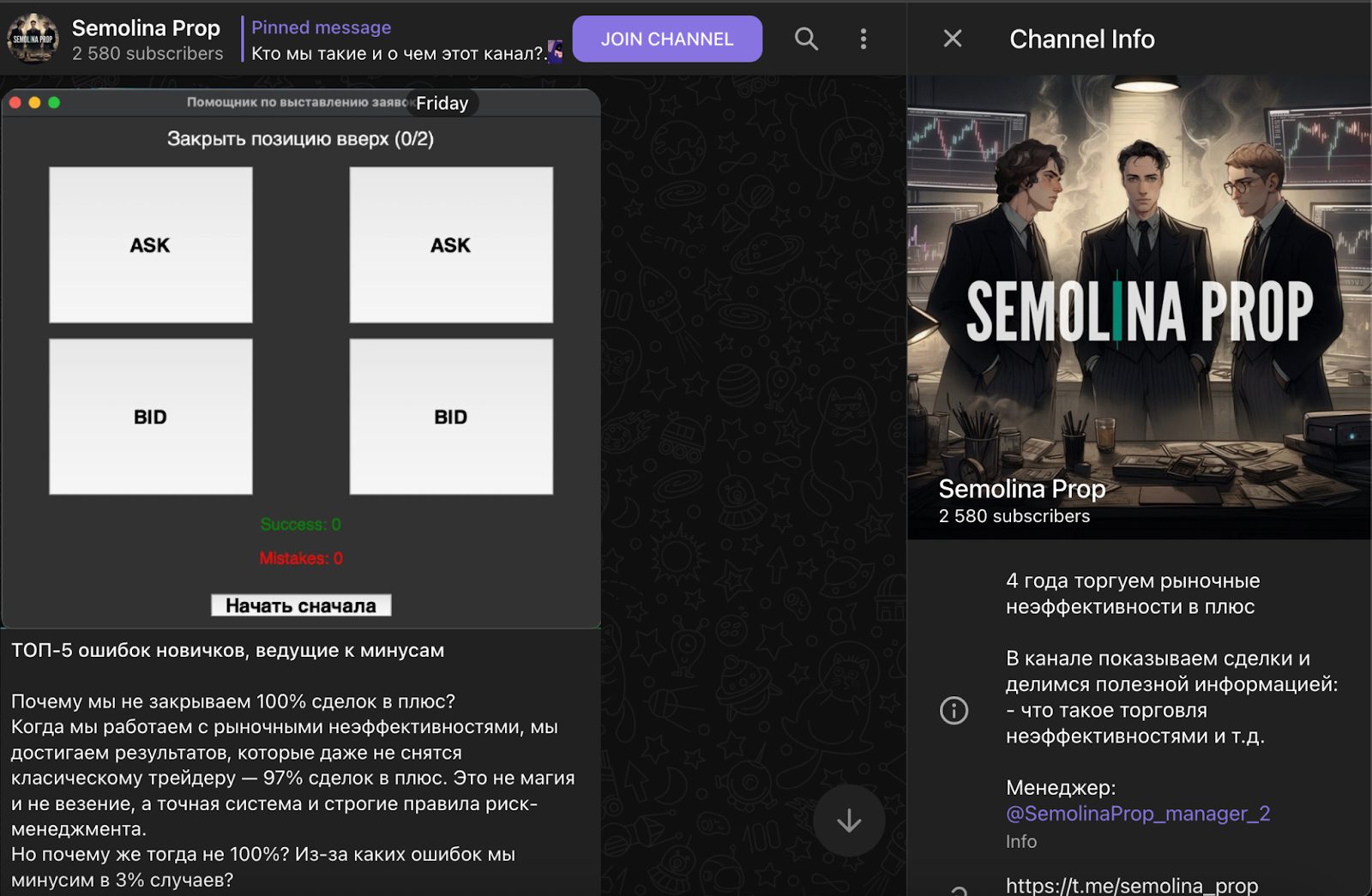The height and width of the screenshot is (896, 1372).
Task: Click the left ASK tile in the image
Action: [151, 245]
